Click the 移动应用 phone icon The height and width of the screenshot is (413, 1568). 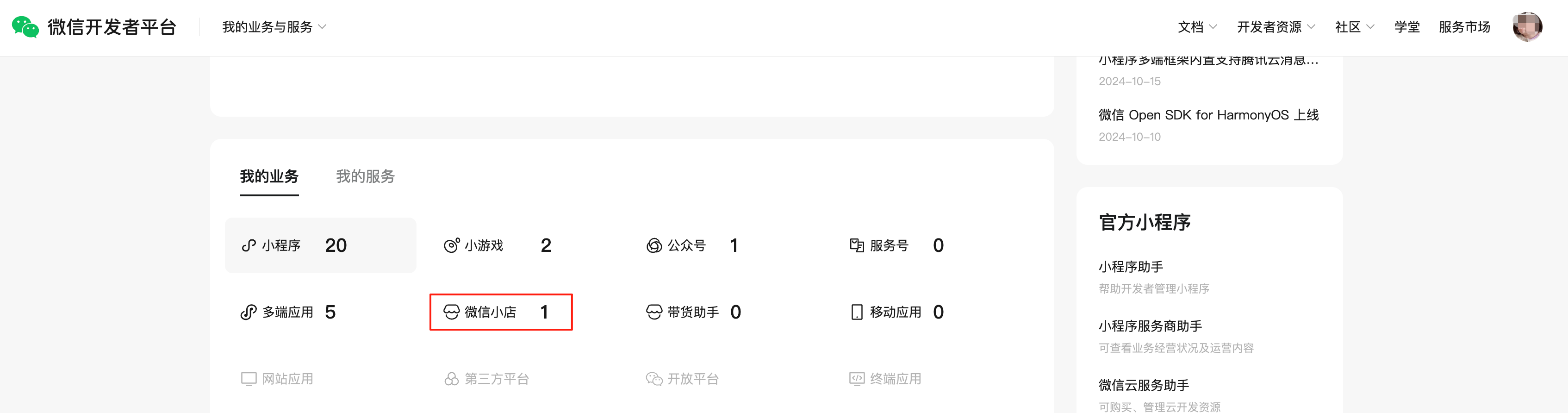point(857,313)
